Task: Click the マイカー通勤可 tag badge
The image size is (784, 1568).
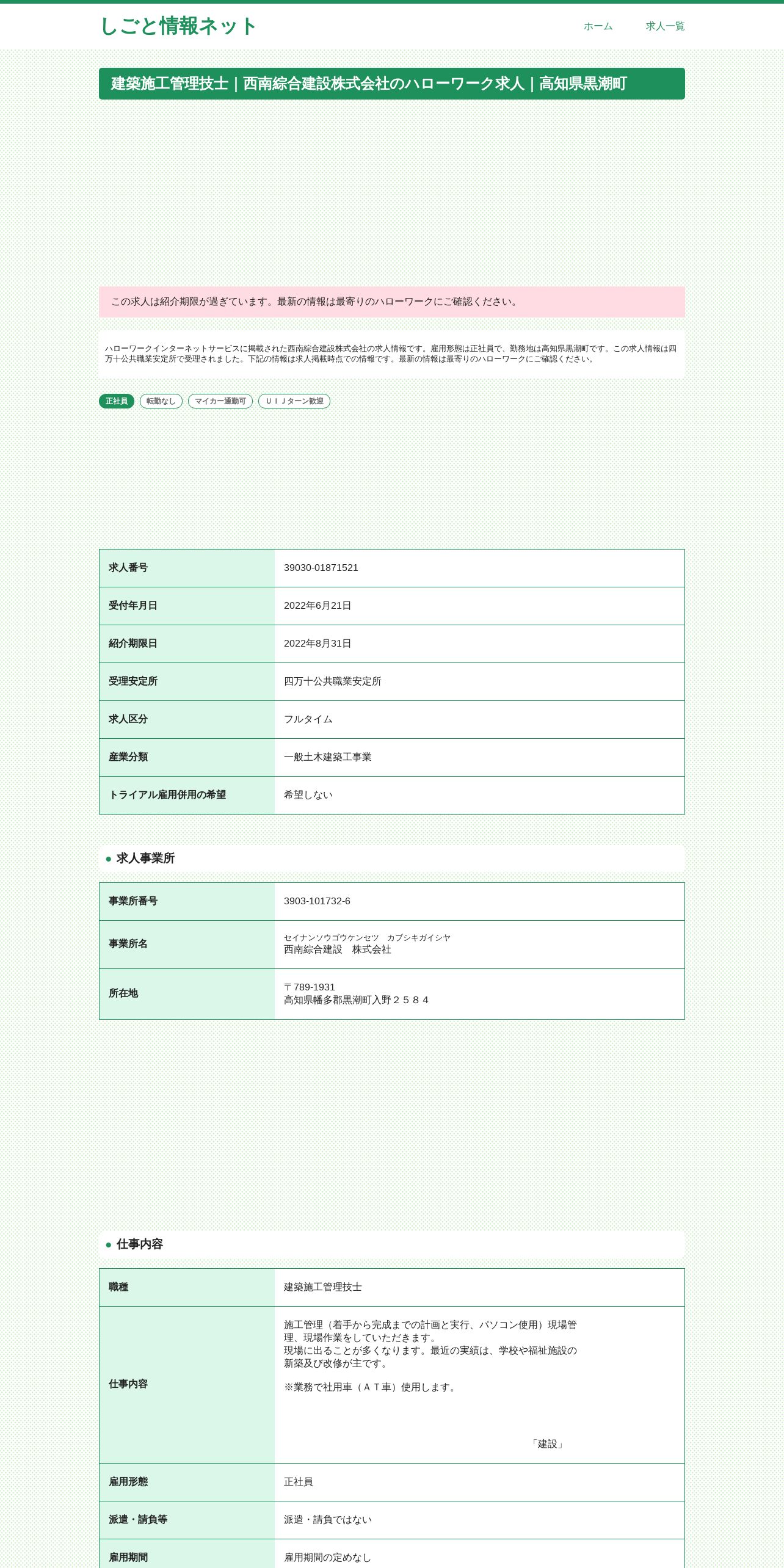Action: coord(220,401)
